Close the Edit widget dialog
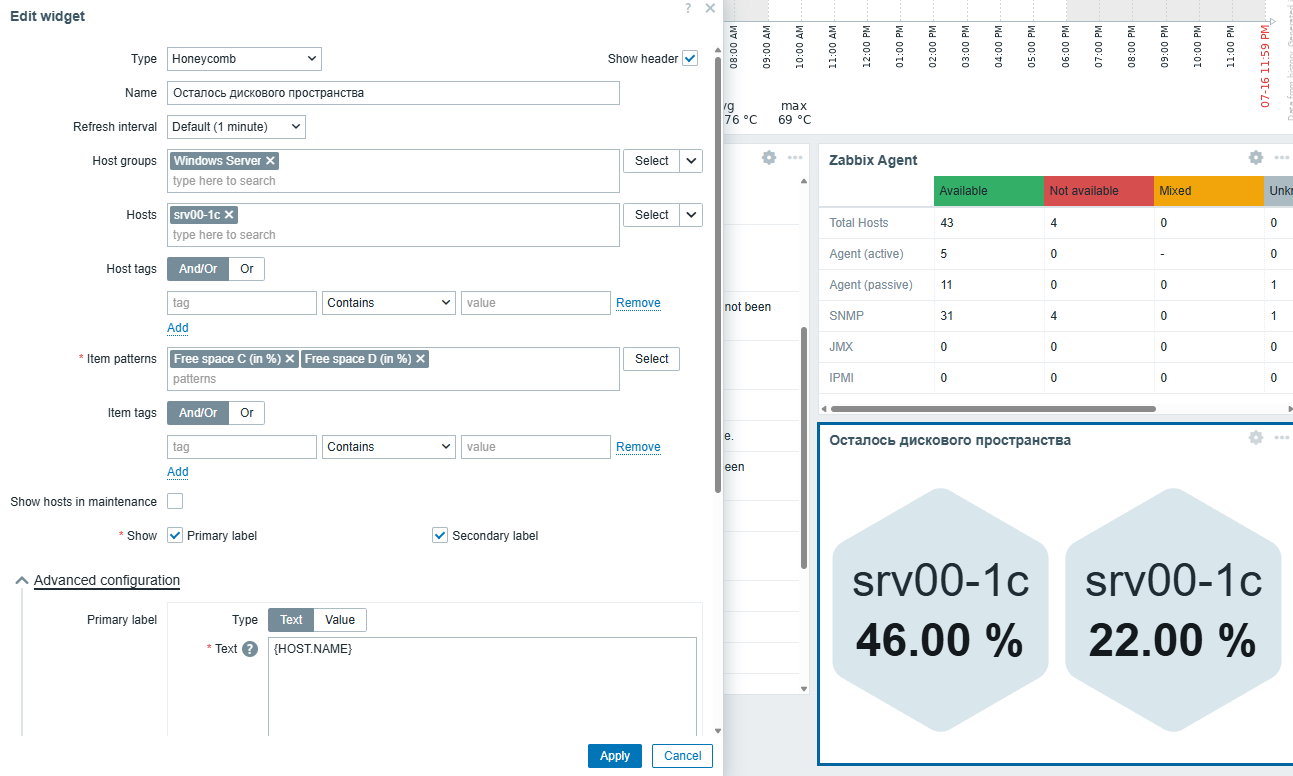The height and width of the screenshot is (776, 1293). (x=710, y=8)
